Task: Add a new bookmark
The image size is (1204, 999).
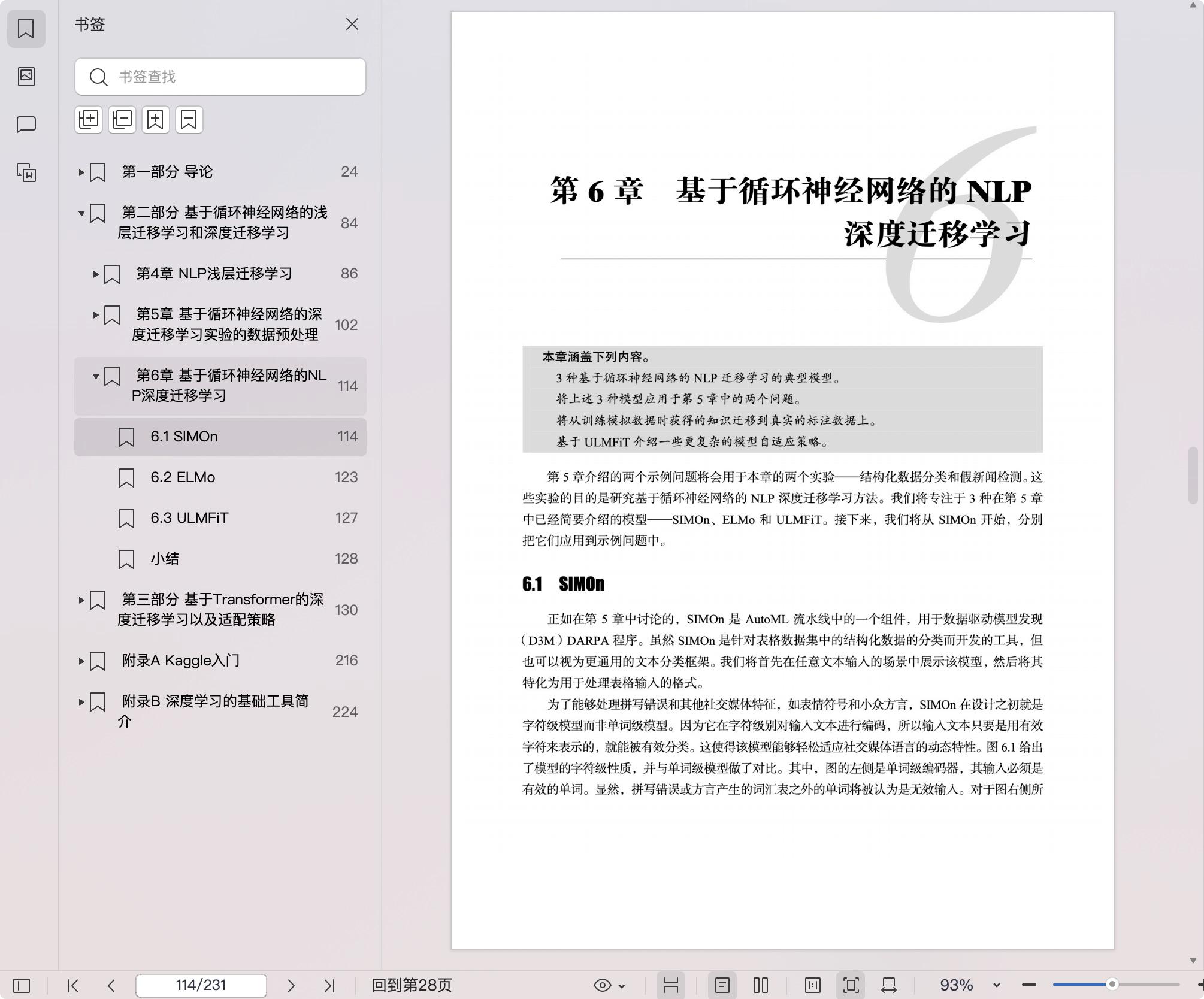Action: point(156,120)
